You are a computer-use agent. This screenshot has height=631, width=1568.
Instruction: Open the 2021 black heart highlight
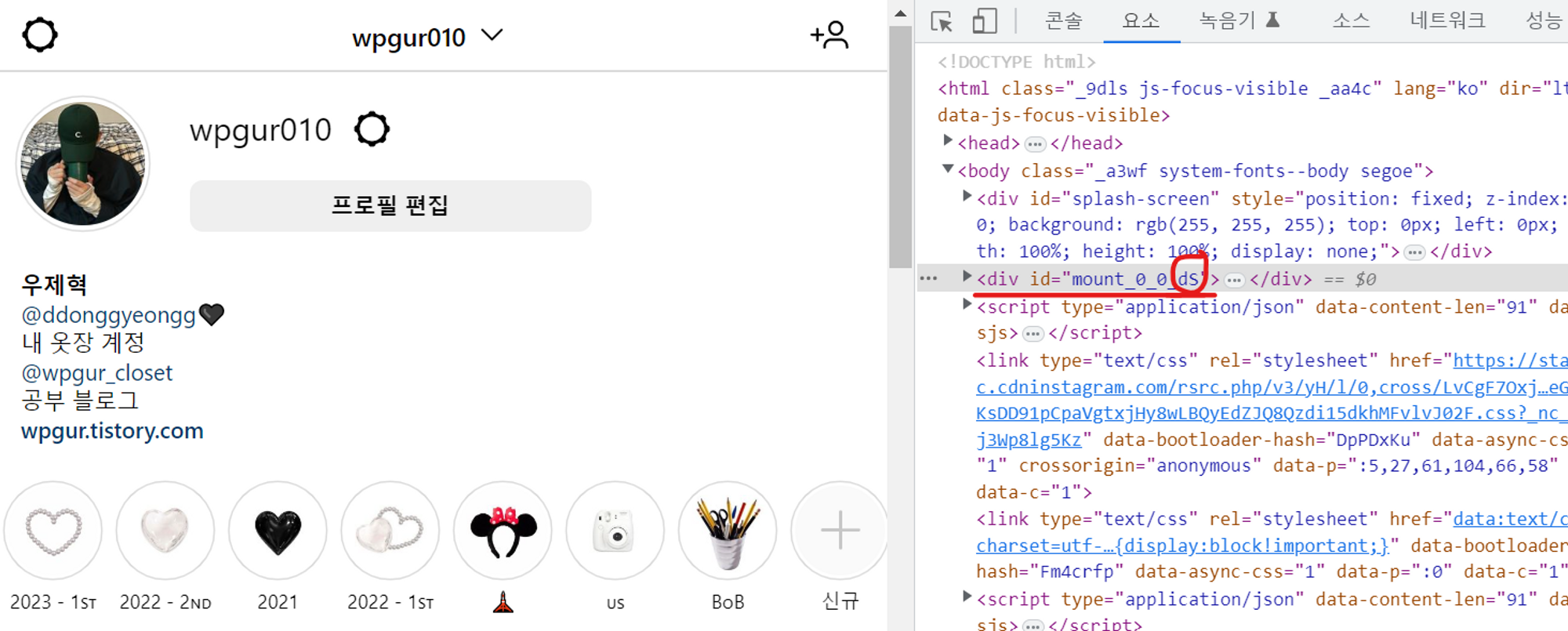(278, 531)
